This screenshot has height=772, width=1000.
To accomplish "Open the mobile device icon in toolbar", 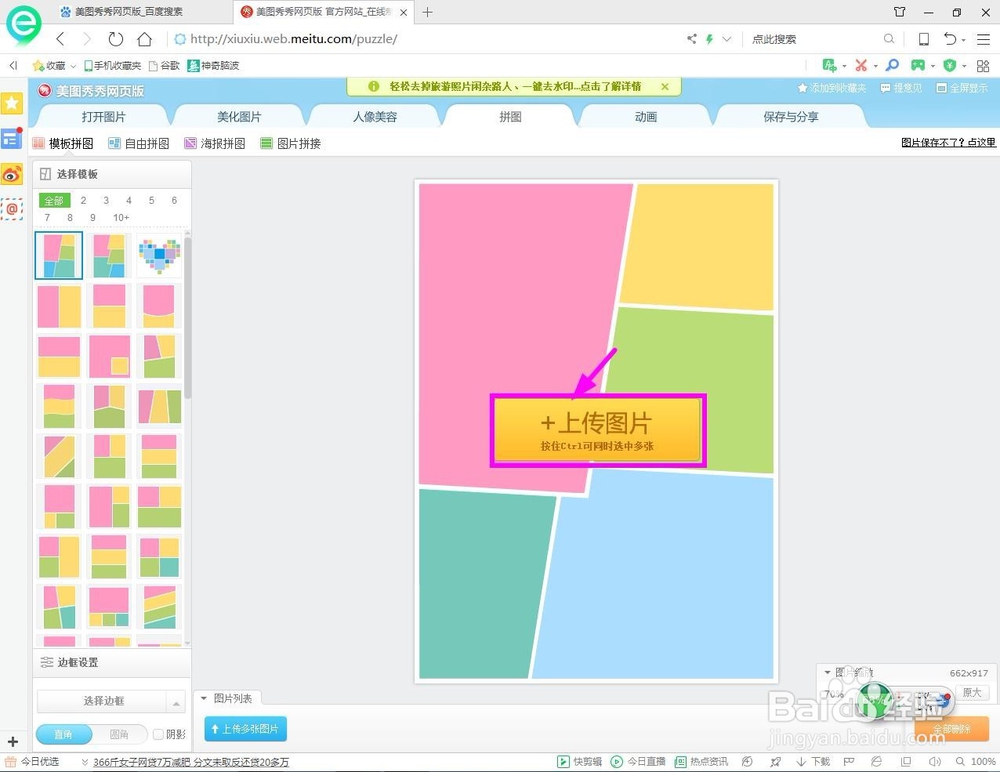I will point(923,39).
